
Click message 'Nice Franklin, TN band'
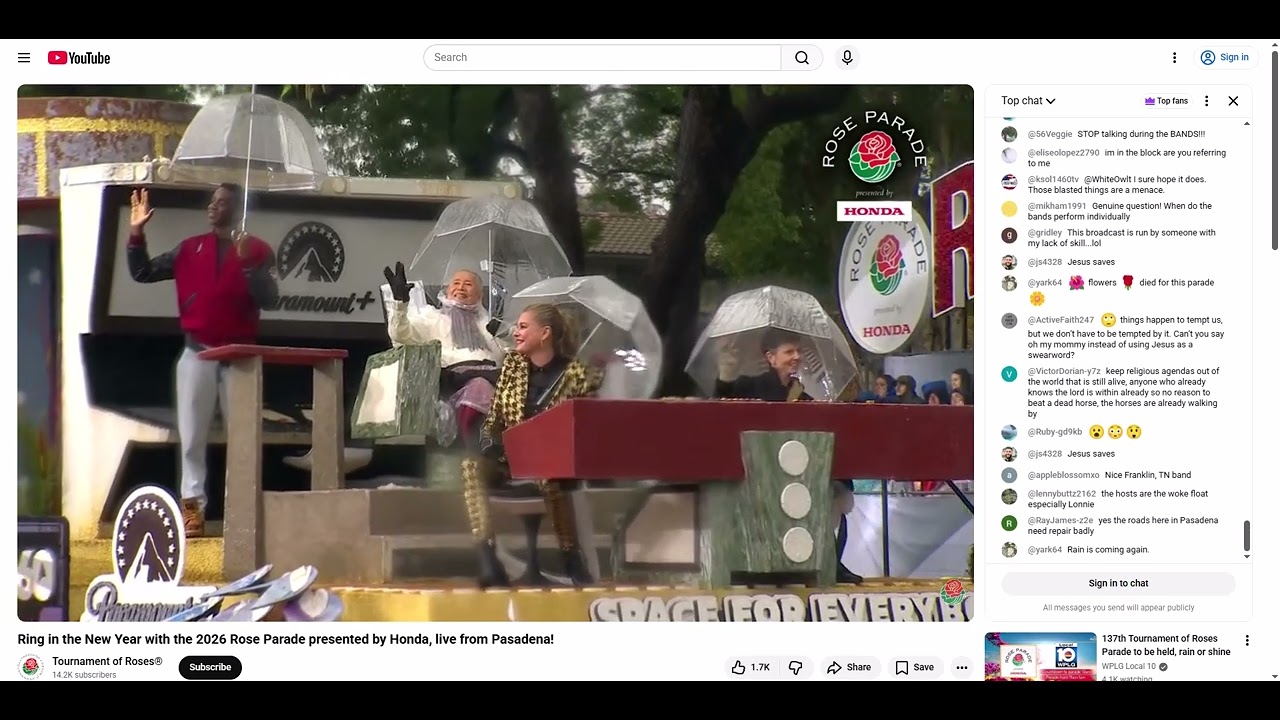[1148, 475]
